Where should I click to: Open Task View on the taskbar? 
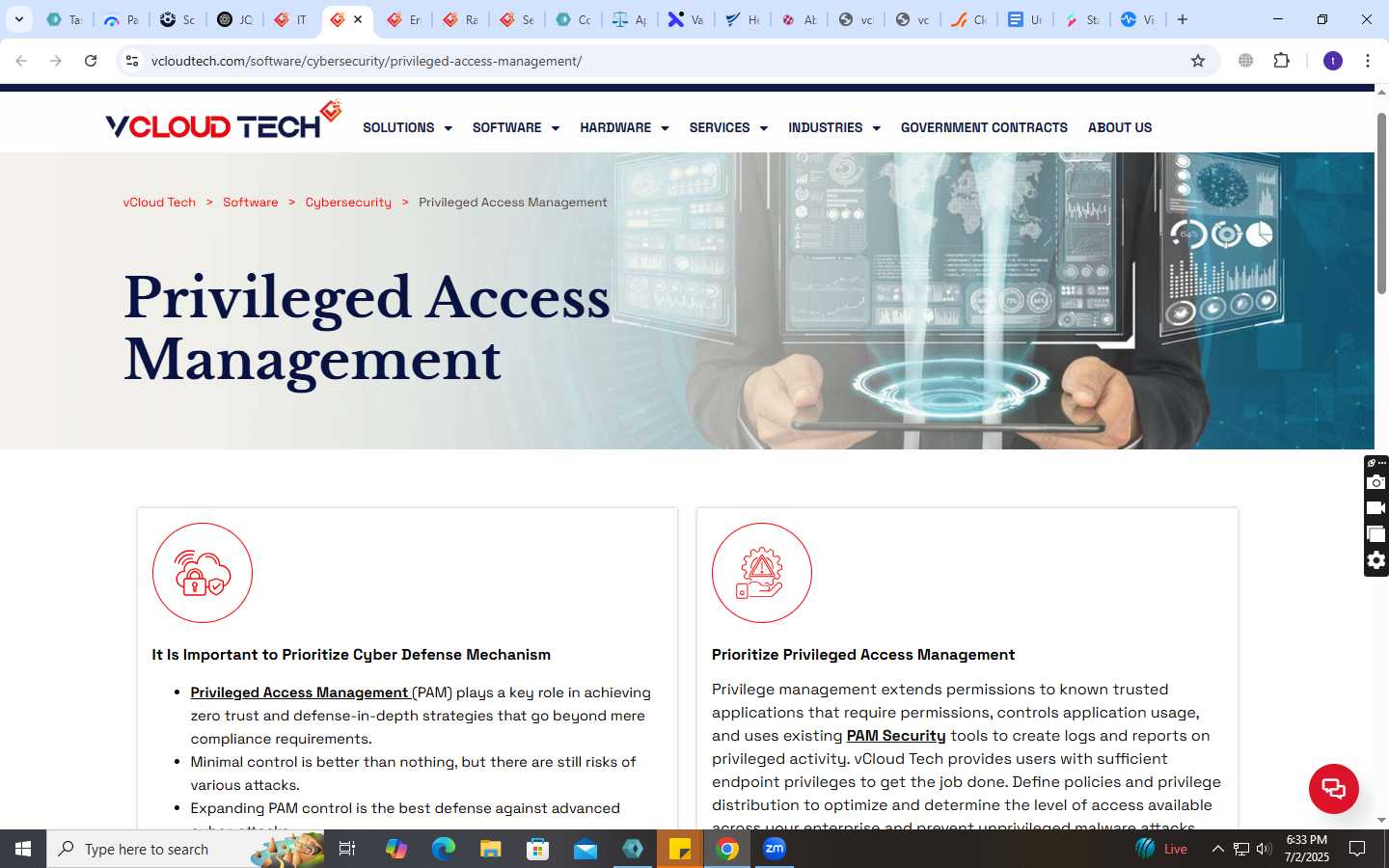pos(347,849)
